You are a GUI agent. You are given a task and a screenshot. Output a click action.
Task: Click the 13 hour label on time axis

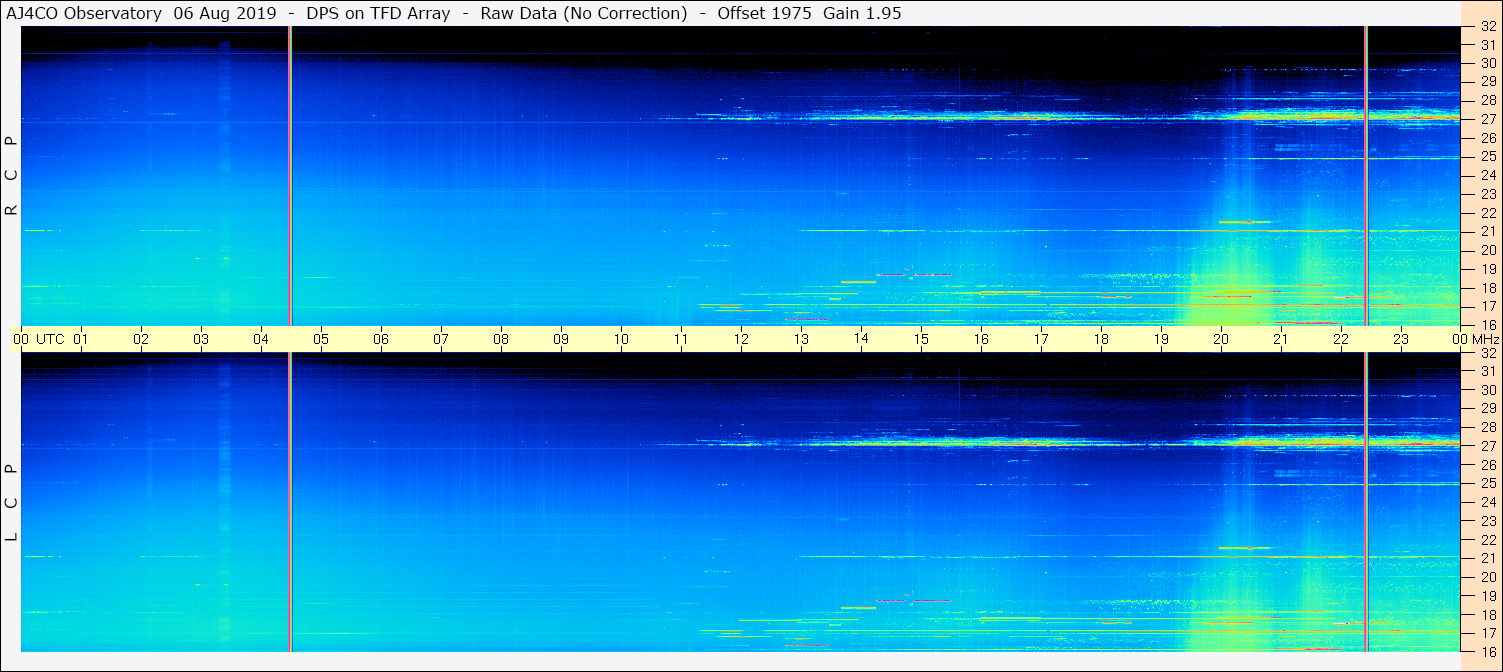(x=801, y=339)
